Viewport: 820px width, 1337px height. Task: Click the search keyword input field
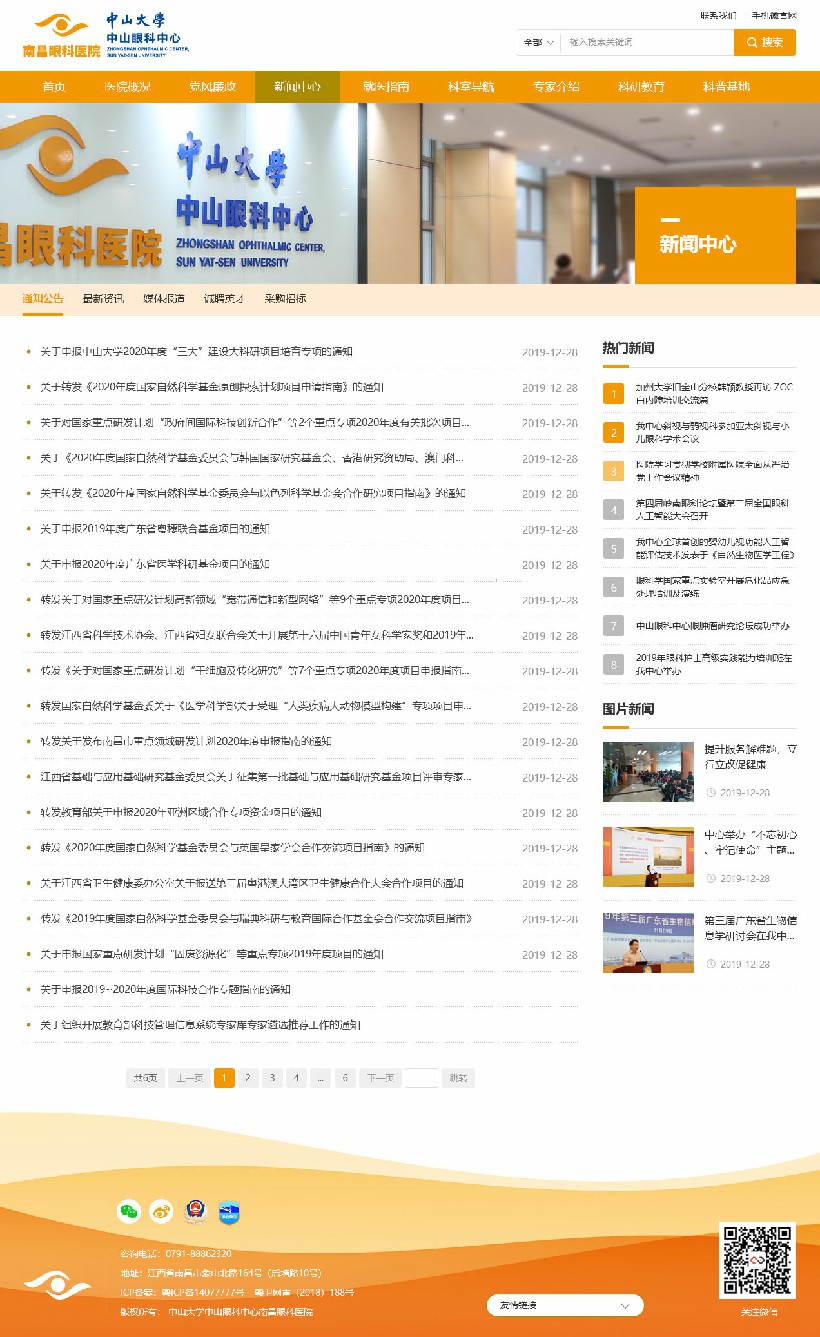[x=646, y=43]
